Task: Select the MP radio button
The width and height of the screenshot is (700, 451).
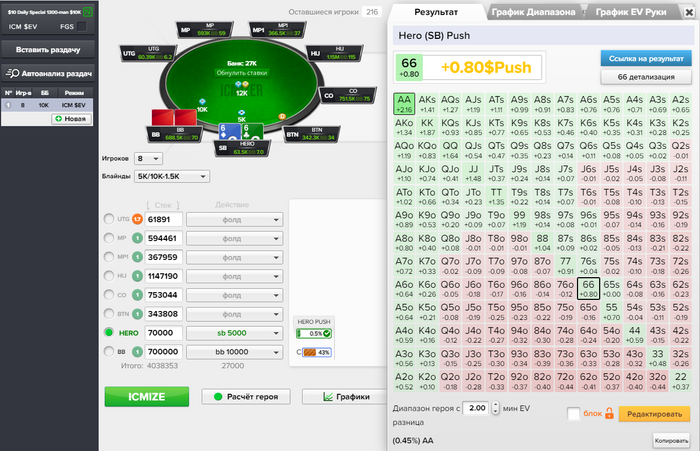Action: [108, 238]
